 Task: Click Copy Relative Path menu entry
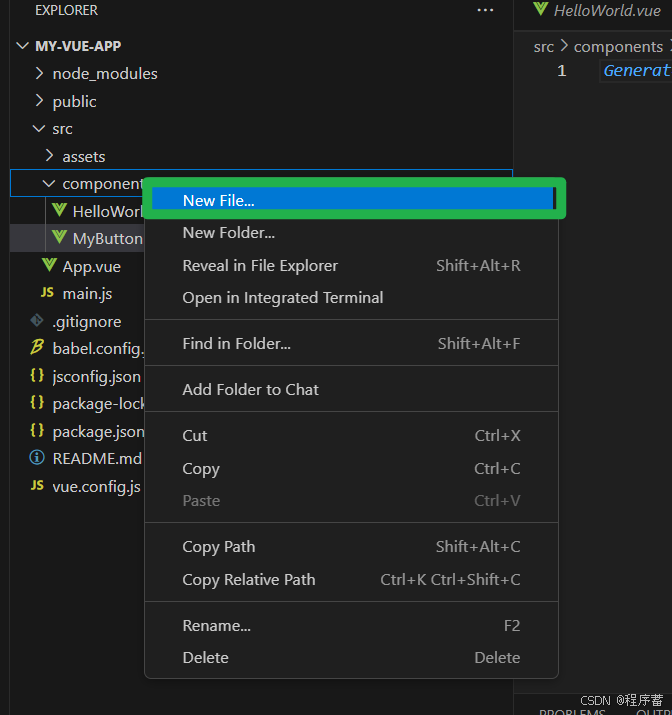click(x=248, y=580)
